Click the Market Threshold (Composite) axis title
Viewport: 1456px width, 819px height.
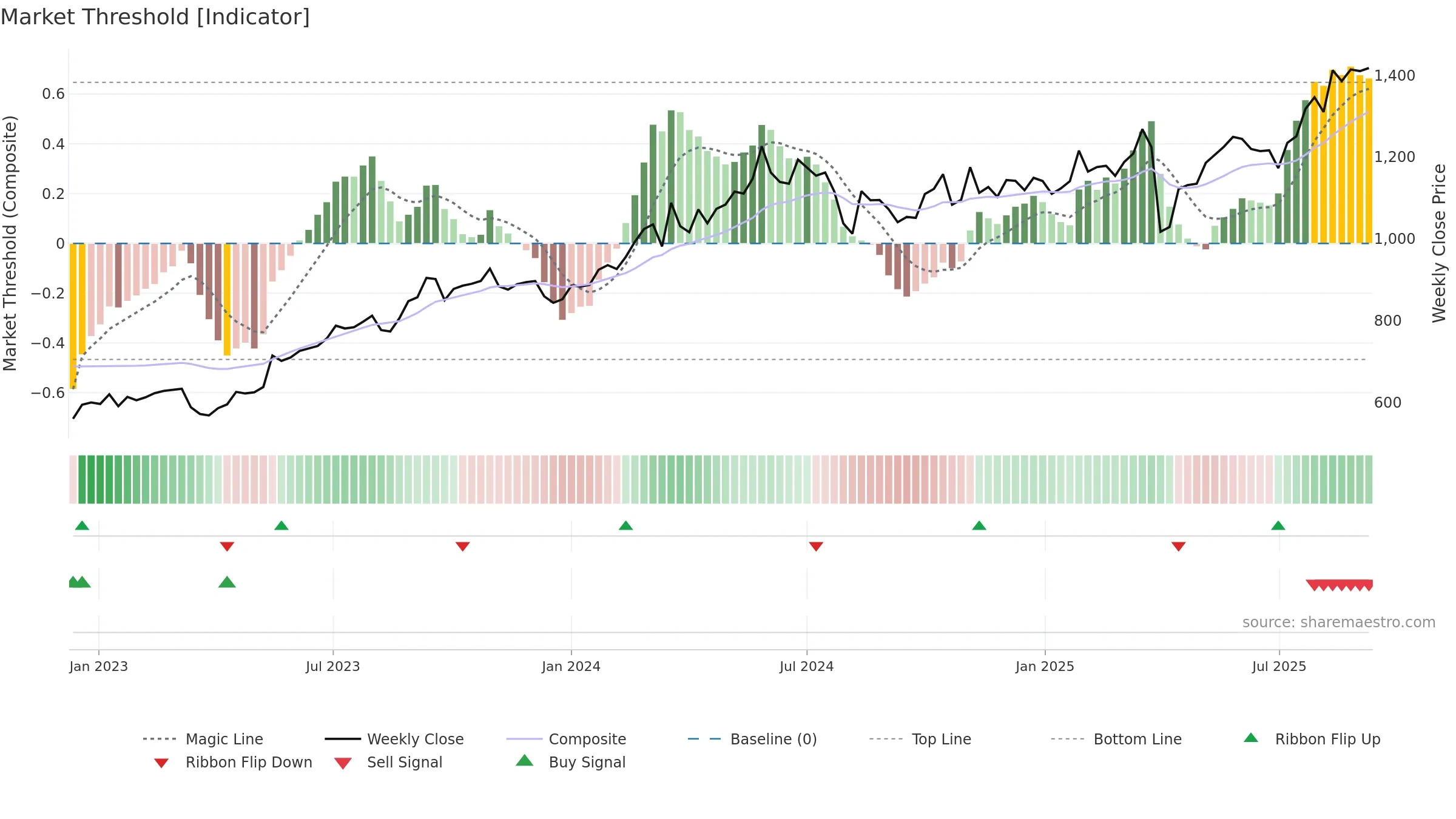coord(10,243)
